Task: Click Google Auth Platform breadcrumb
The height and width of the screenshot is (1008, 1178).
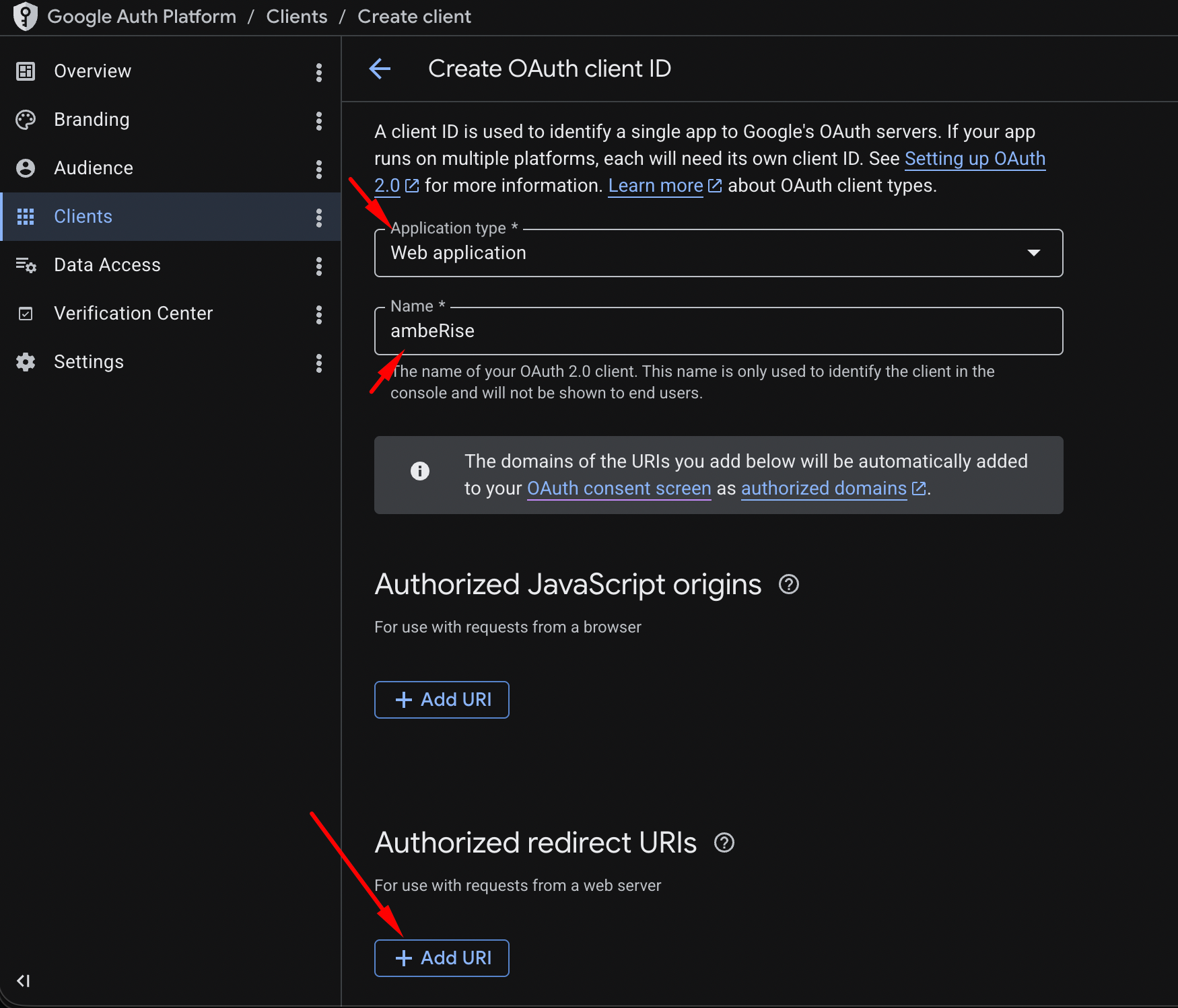Action: click(x=142, y=17)
